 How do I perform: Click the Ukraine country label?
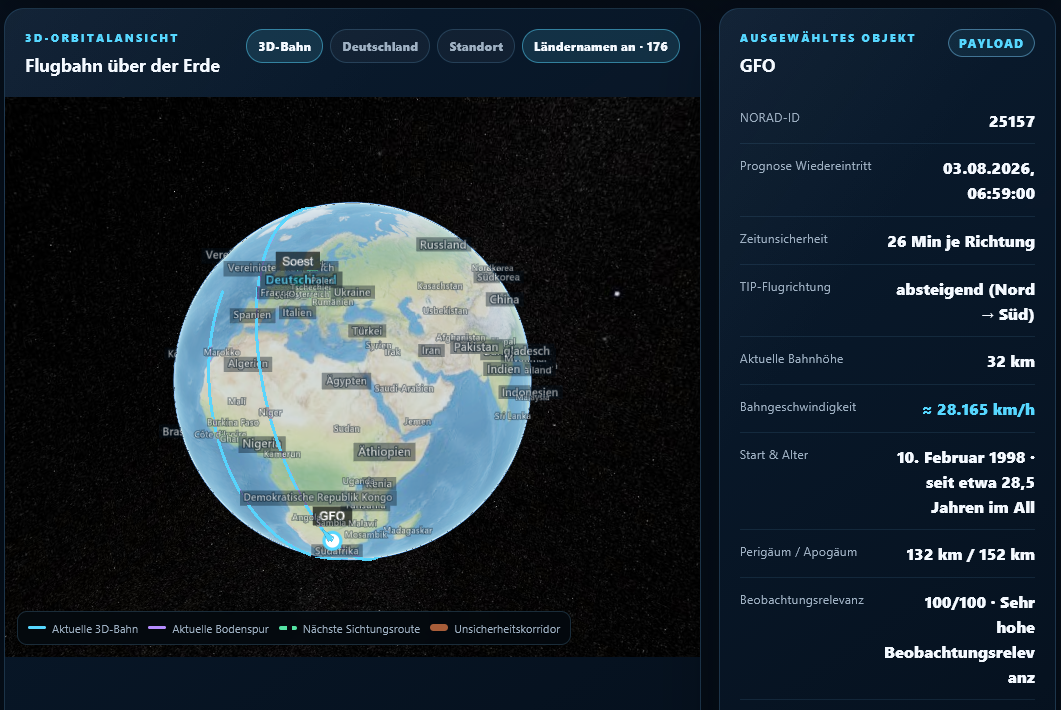pyautogui.click(x=352, y=292)
